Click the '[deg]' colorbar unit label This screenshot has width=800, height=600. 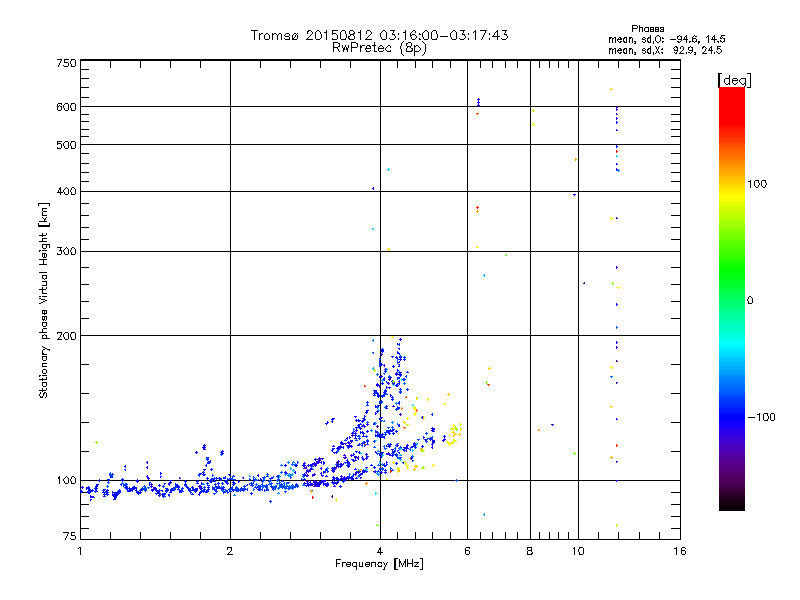pyautogui.click(x=734, y=80)
